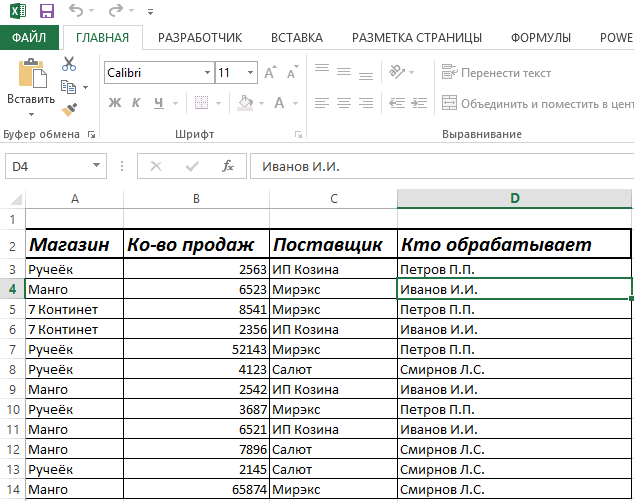Screen dimensions: 634x501
Task: Switch to the РАЗРАБОТЧИК tab
Action: click(200, 38)
